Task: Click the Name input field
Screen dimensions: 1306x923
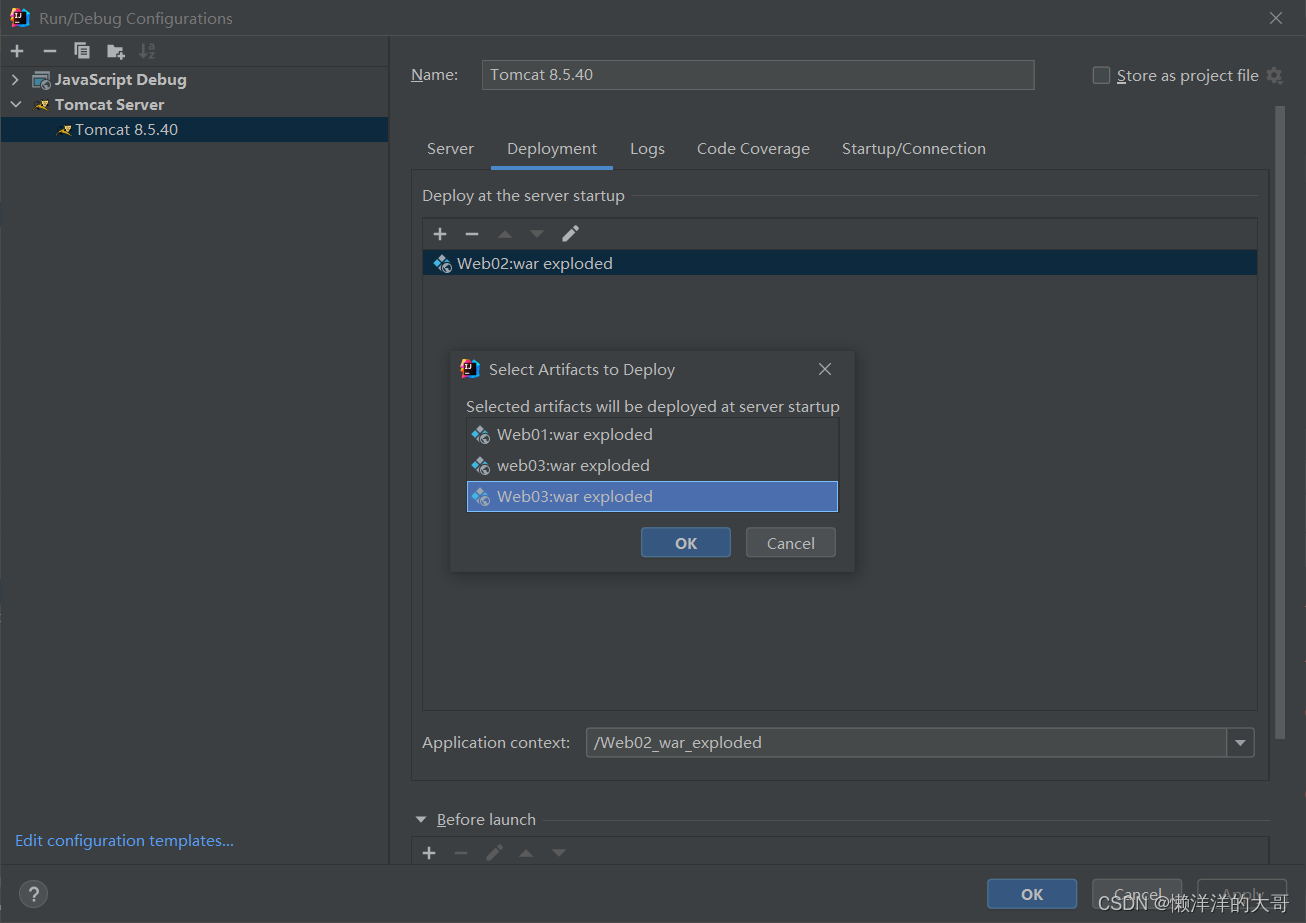Action: click(758, 75)
